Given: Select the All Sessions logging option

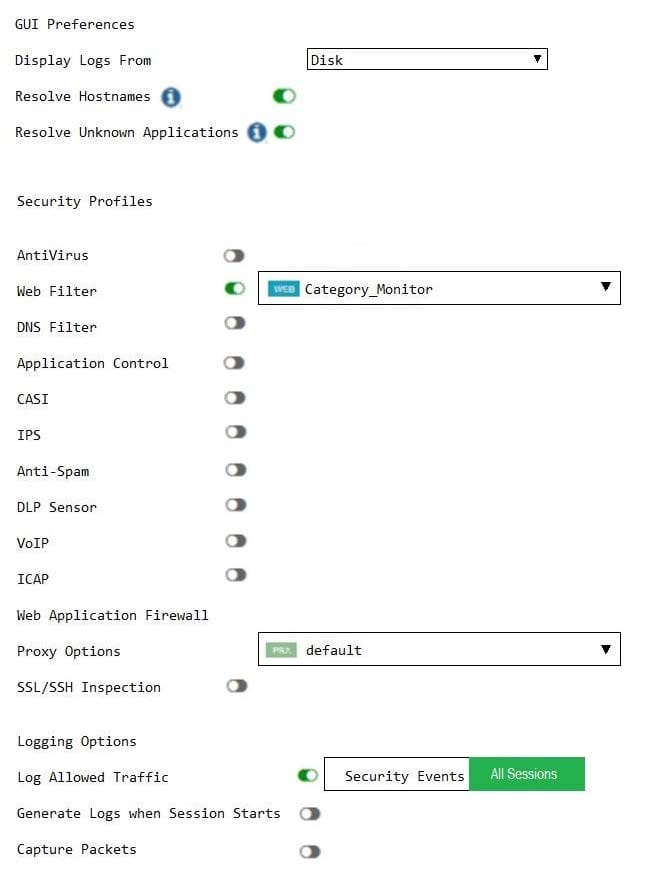Looking at the screenshot, I should (526, 774).
